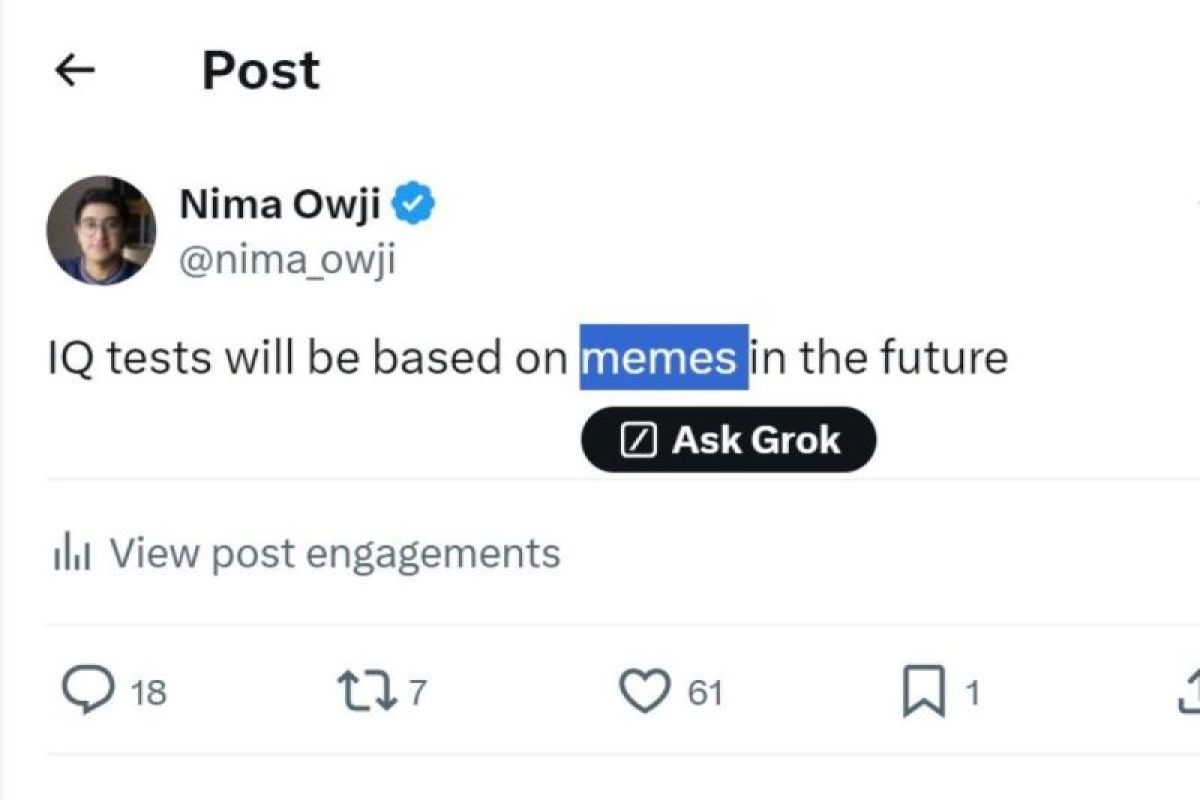Screen dimensions: 1200x800
Task: Click the Nima Owji display name
Action: 279,205
